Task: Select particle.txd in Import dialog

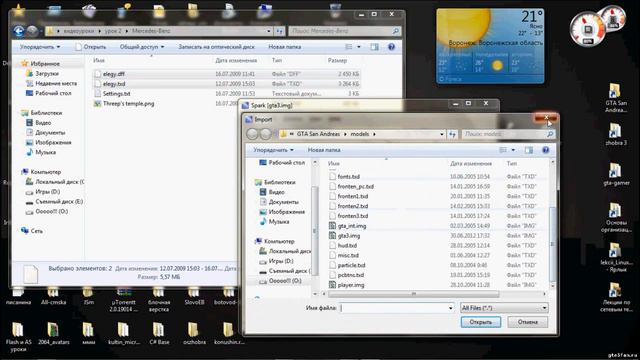Action: pos(351,265)
